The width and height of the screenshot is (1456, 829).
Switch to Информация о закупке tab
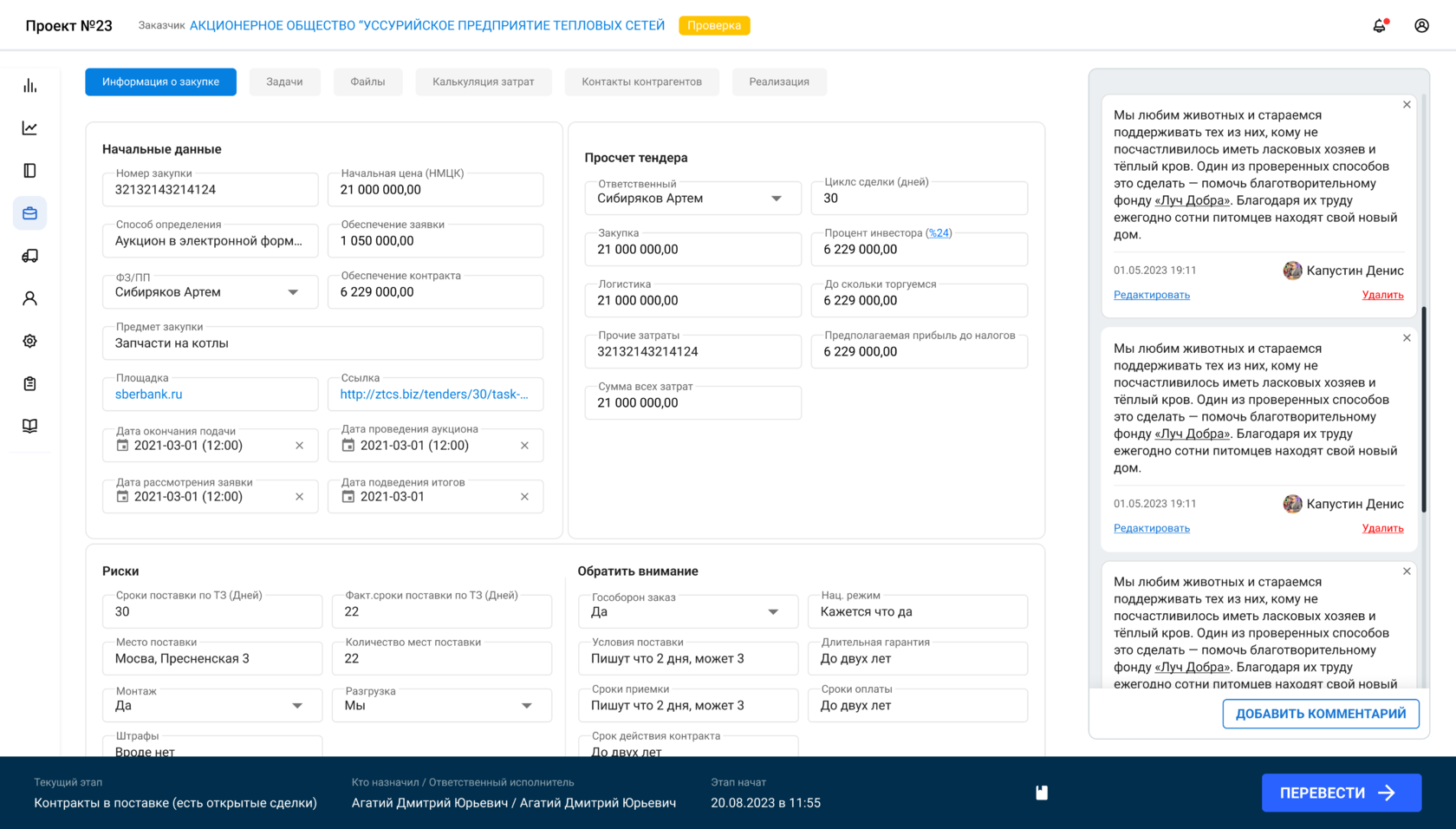[x=160, y=82]
